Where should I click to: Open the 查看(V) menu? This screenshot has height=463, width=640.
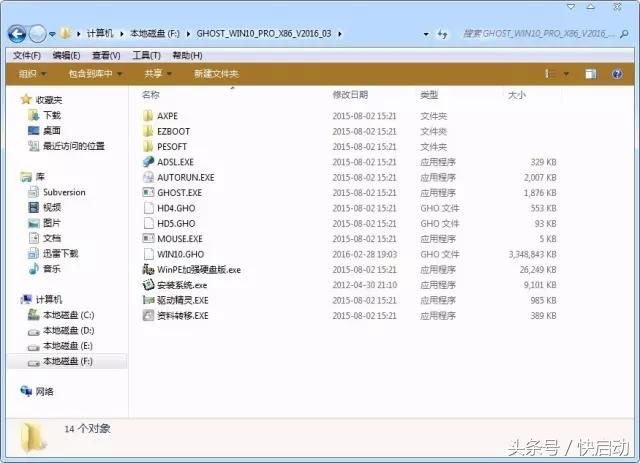106,55
